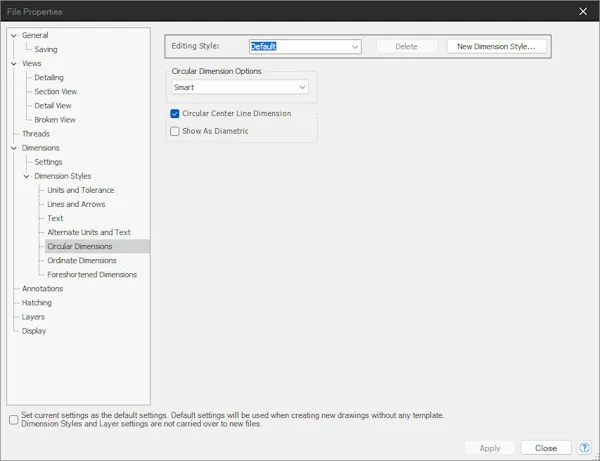Image resolution: width=600 pixels, height=461 pixels.
Task: Select Detailing in the tree
Action: pyautogui.click(x=49, y=77)
